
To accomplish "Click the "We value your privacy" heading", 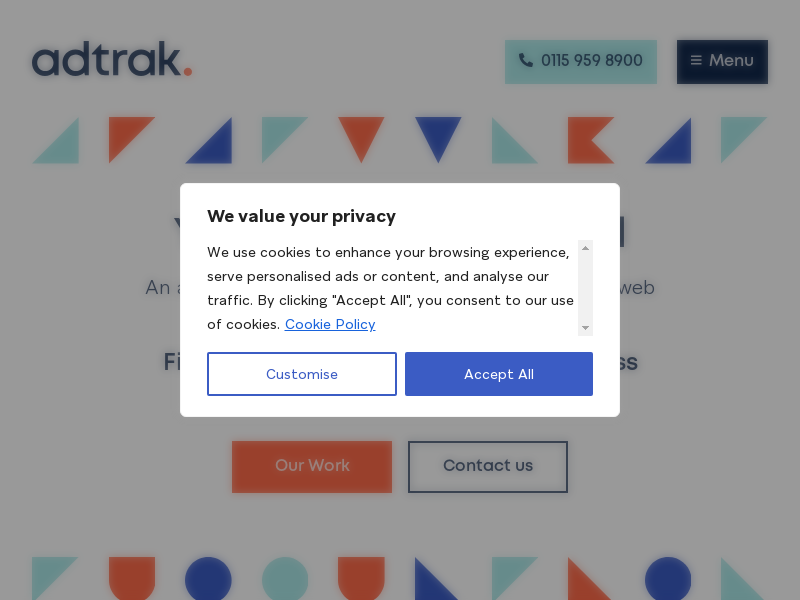I will [301, 216].
